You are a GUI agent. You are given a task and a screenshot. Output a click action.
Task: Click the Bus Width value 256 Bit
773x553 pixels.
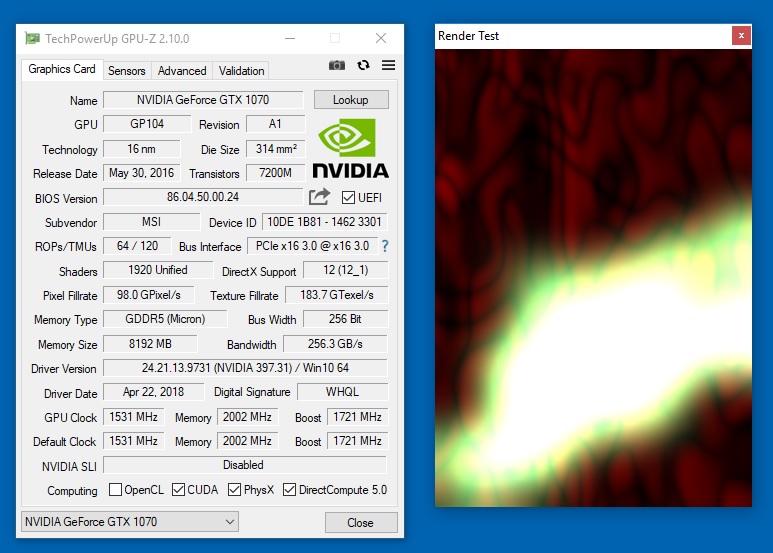tap(346, 319)
